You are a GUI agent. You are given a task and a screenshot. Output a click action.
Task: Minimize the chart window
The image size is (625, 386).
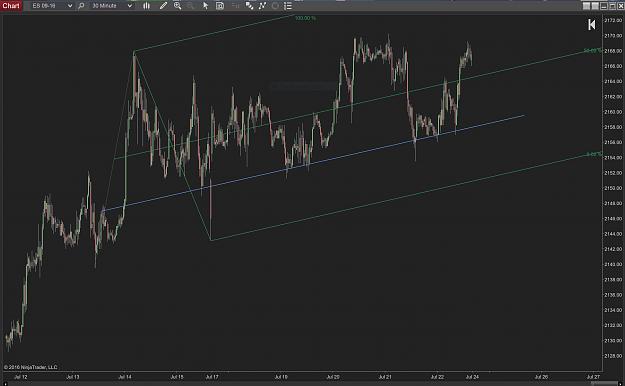(604, 6)
